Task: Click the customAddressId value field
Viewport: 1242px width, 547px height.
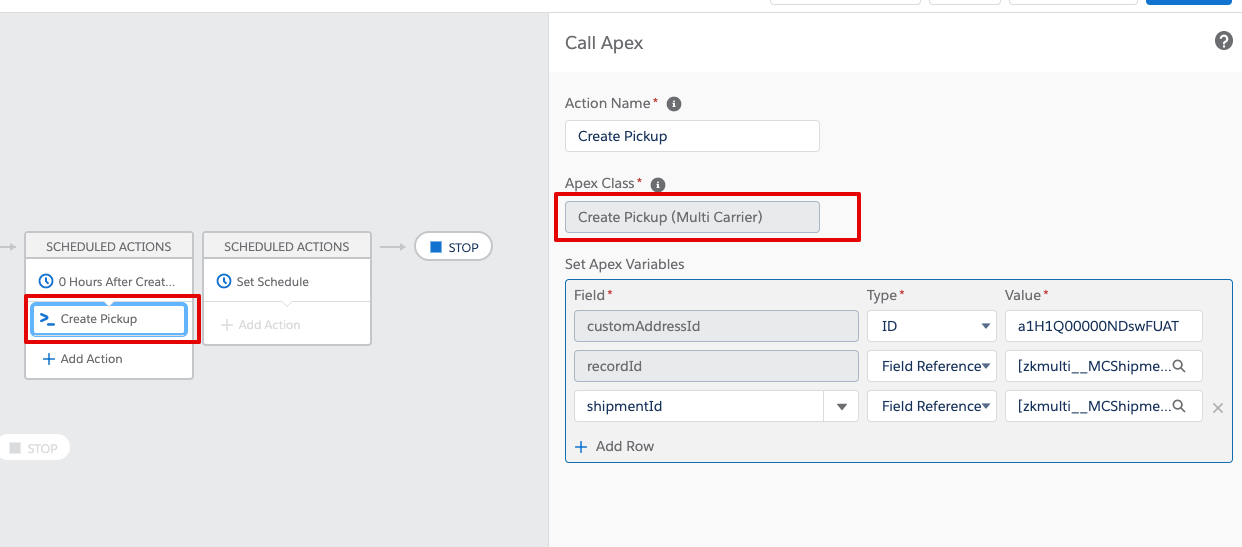Action: pos(1104,326)
